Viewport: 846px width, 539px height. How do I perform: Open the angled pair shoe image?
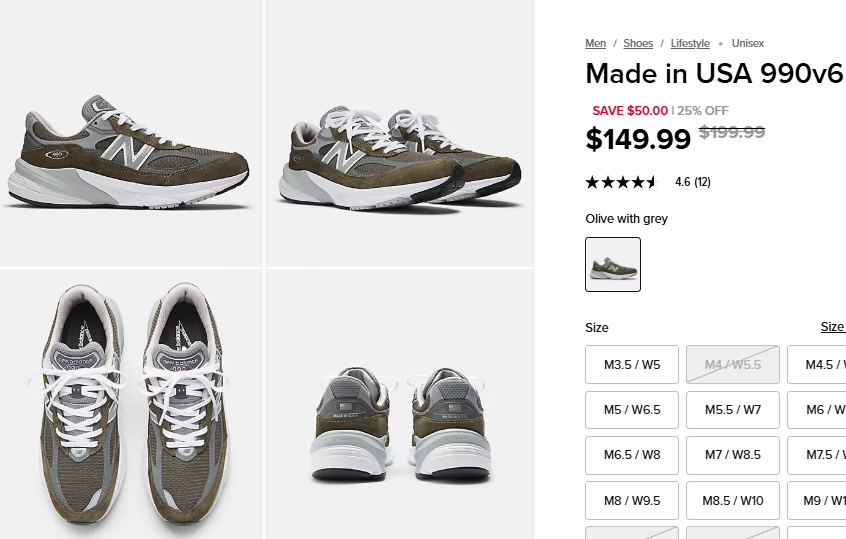(400, 133)
